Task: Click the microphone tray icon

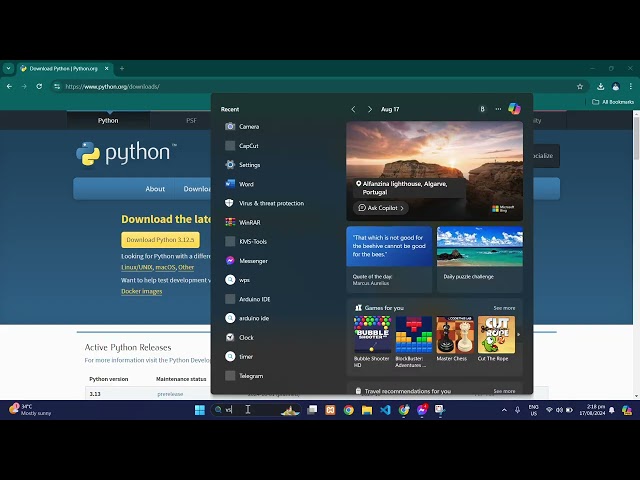Action: [x=517, y=410]
